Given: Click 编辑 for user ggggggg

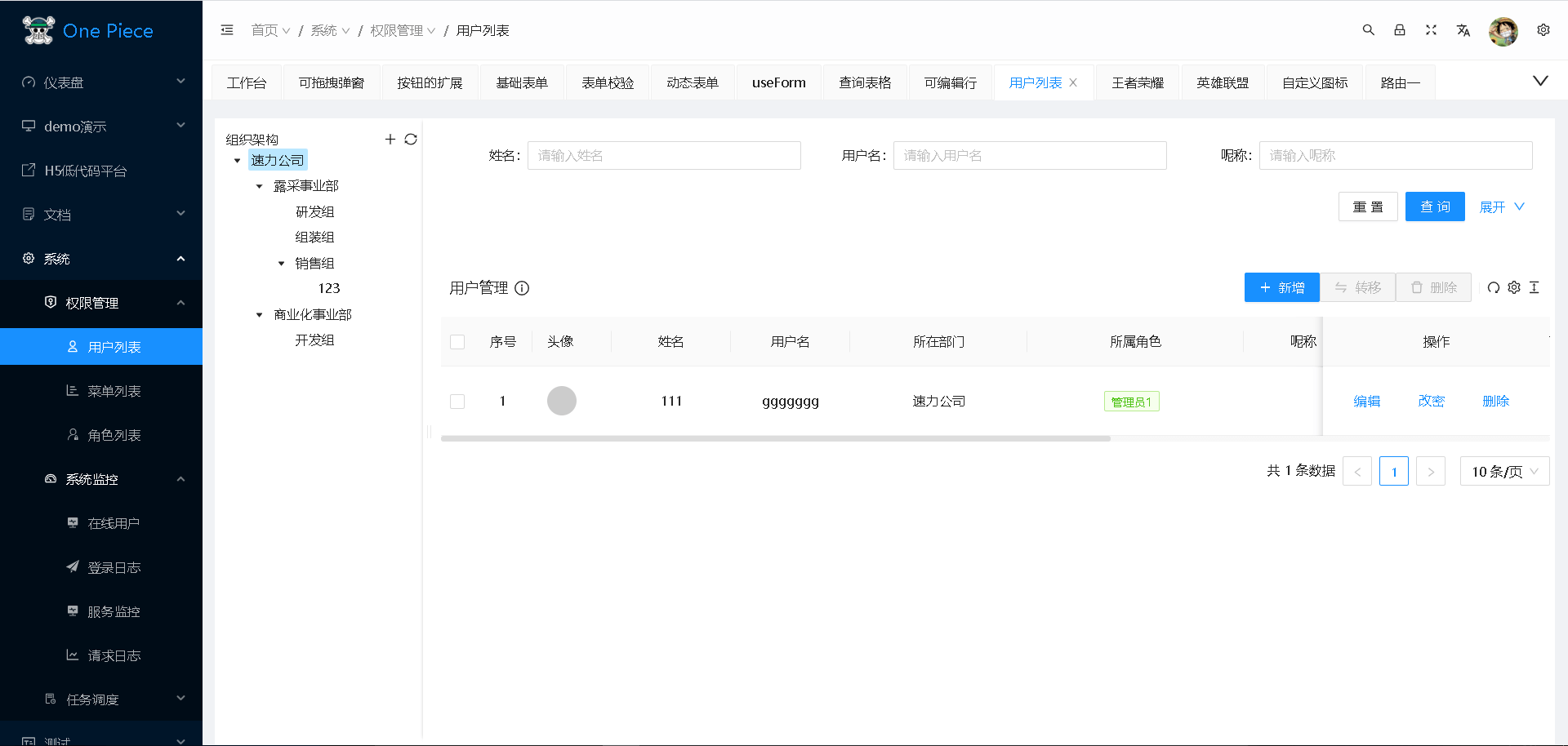Looking at the screenshot, I should tap(1367, 401).
